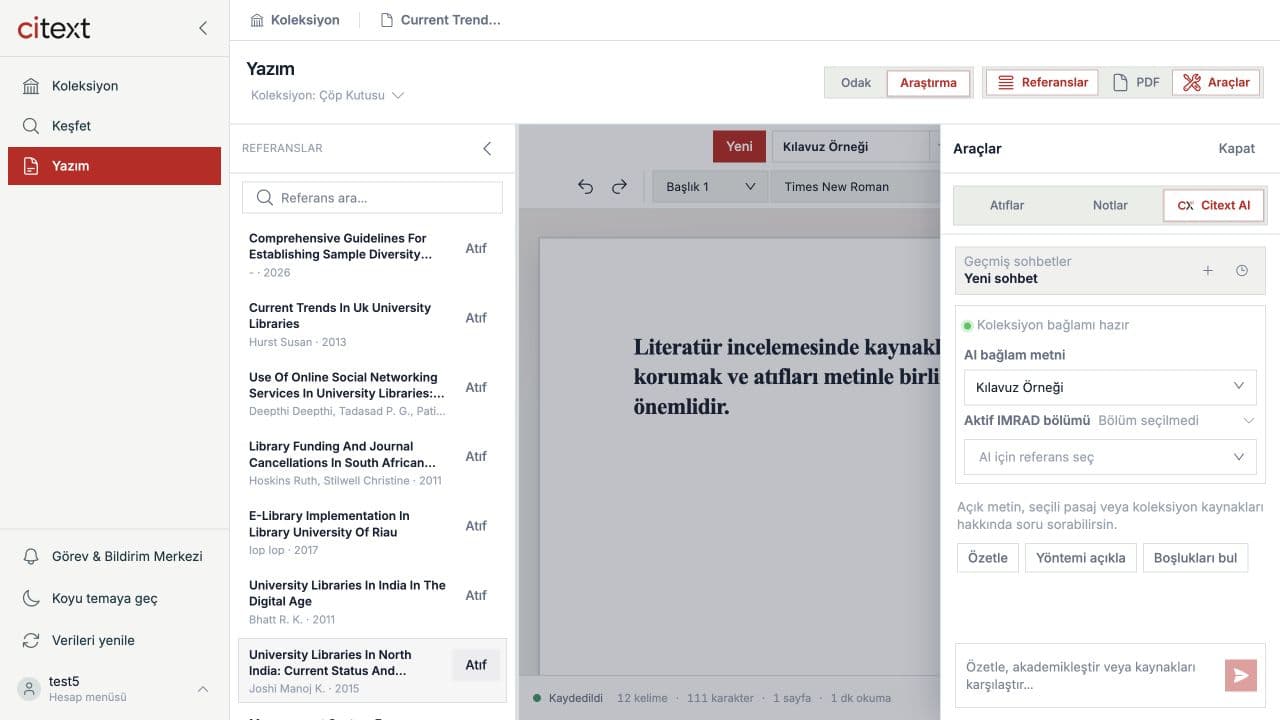Image resolution: width=1280 pixels, height=720 pixels.
Task: Send message with the arrow icon
Action: (1240, 676)
